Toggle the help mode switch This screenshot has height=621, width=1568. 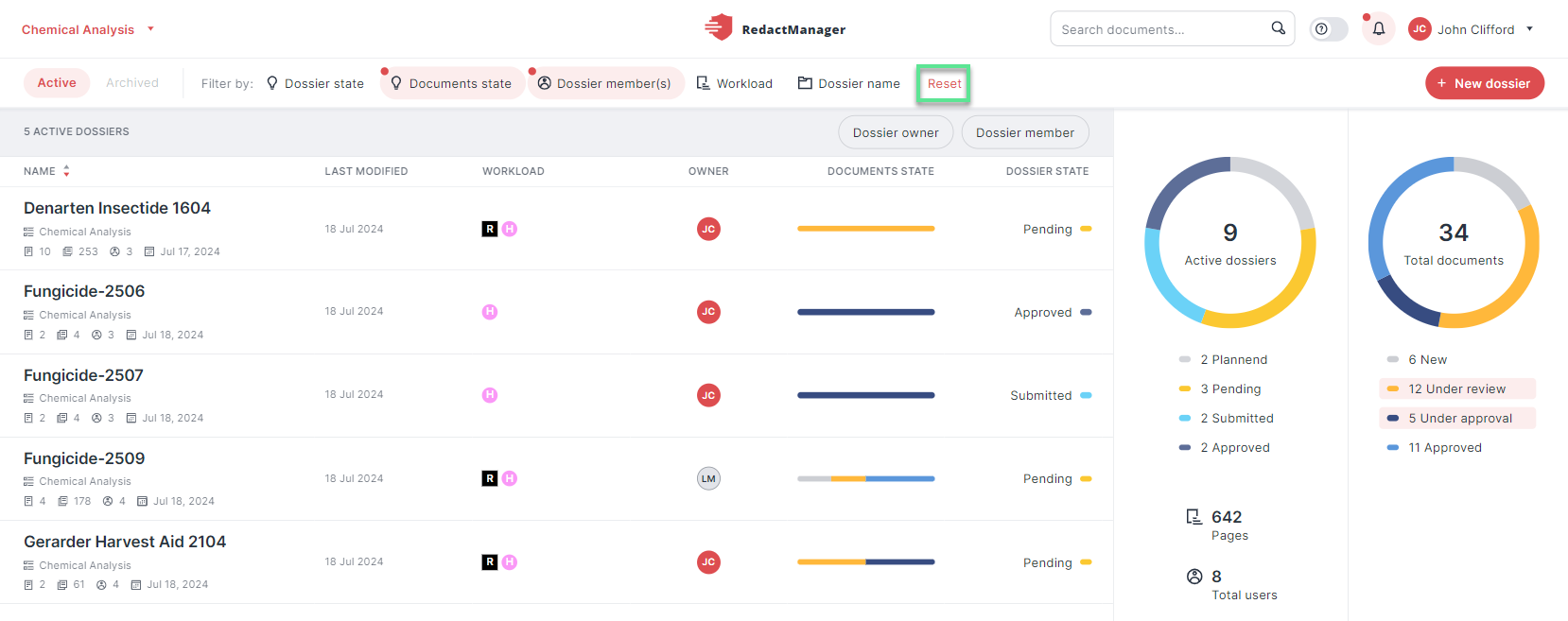(x=1328, y=29)
